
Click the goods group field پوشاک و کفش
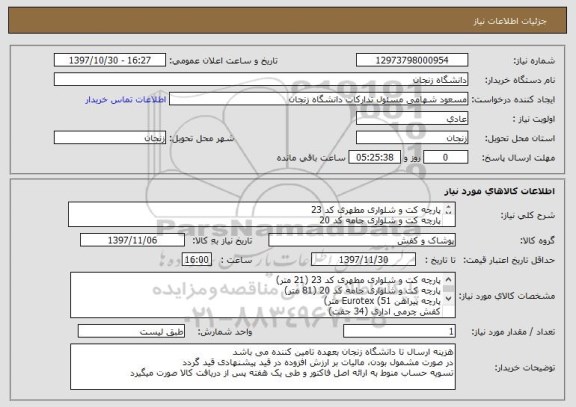pos(362,241)
